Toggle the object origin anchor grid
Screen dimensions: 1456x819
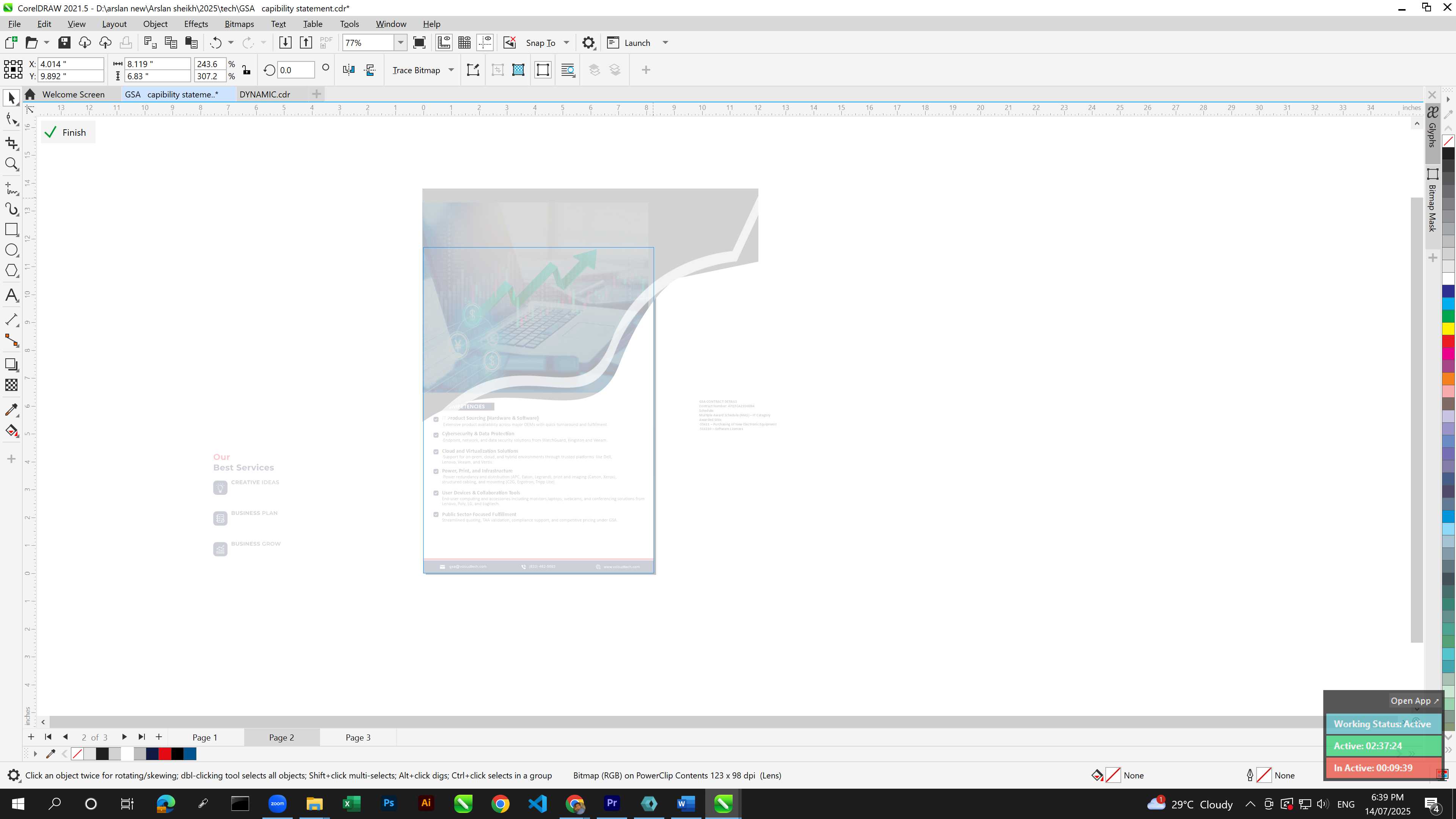click(13, 69)
